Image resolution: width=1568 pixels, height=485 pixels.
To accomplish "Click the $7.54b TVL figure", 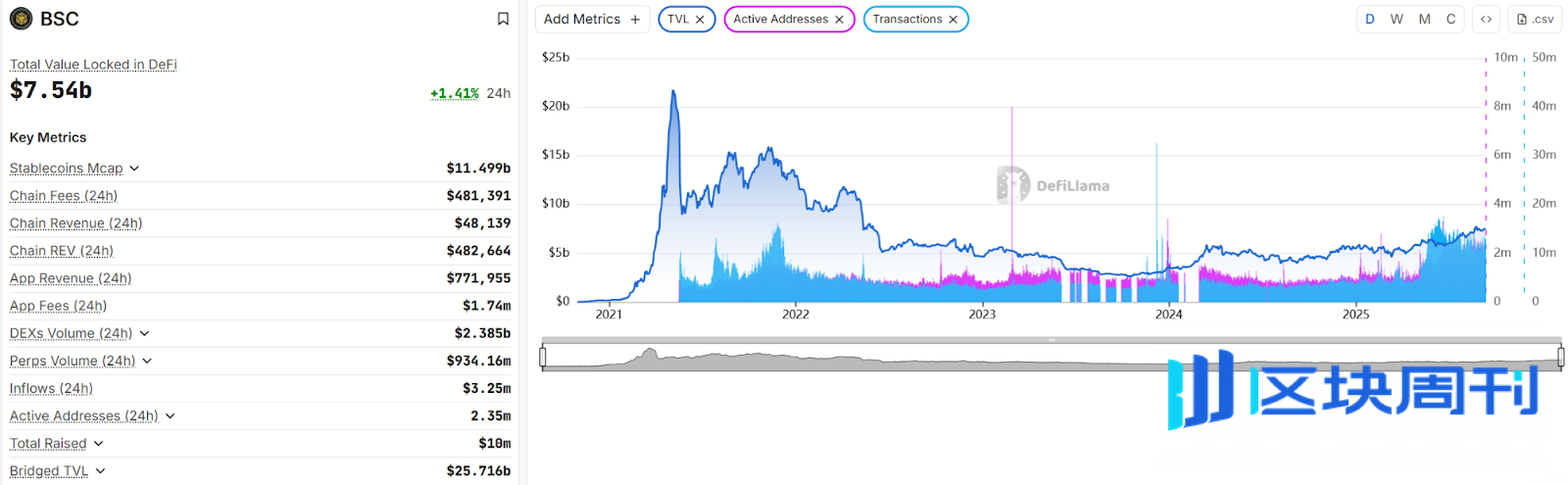I will [x=51, y=90].
